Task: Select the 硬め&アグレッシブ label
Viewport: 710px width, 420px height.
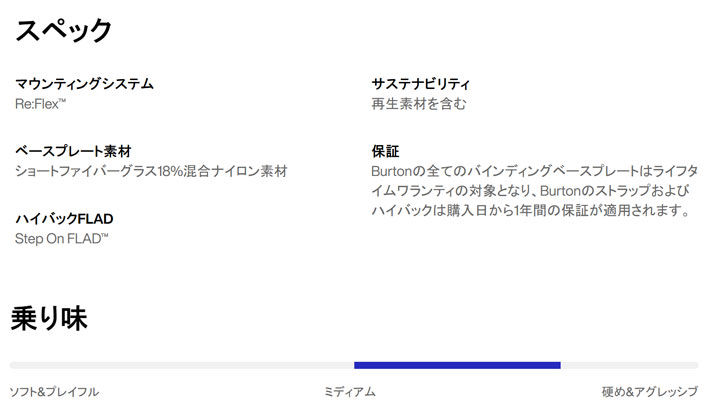Action: click(x=650, y=391)
